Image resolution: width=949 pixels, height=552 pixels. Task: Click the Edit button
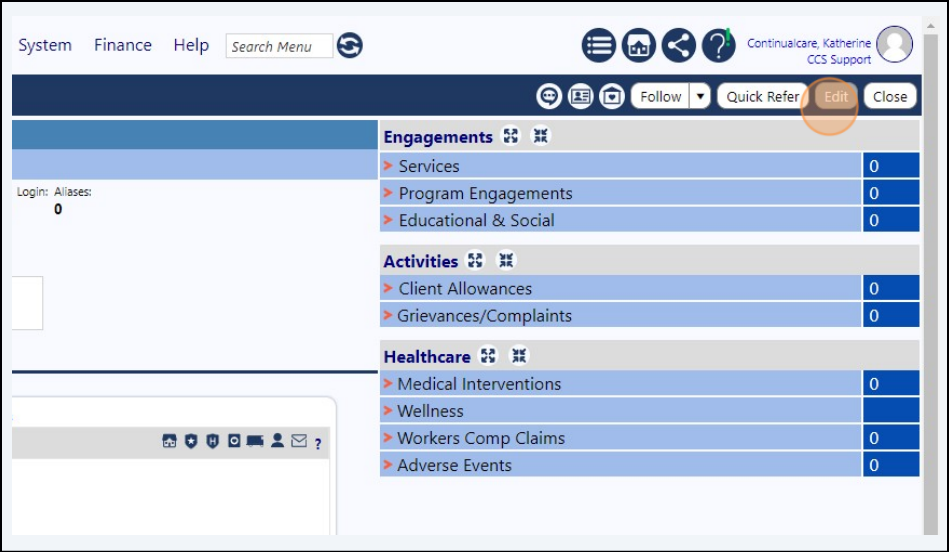836,96
